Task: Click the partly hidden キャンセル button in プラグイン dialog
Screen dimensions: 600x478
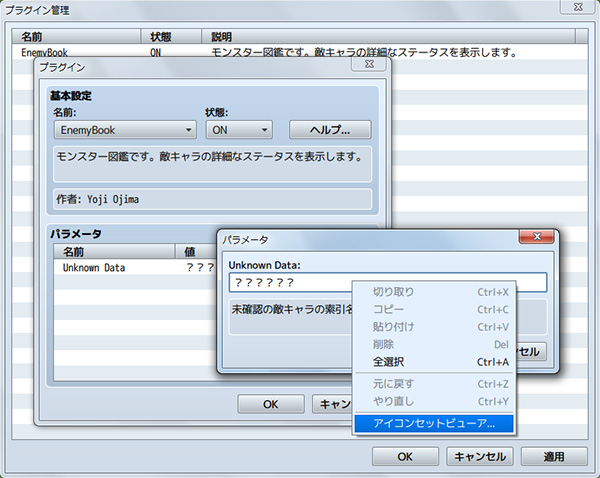Action: [x=332, y=404]
